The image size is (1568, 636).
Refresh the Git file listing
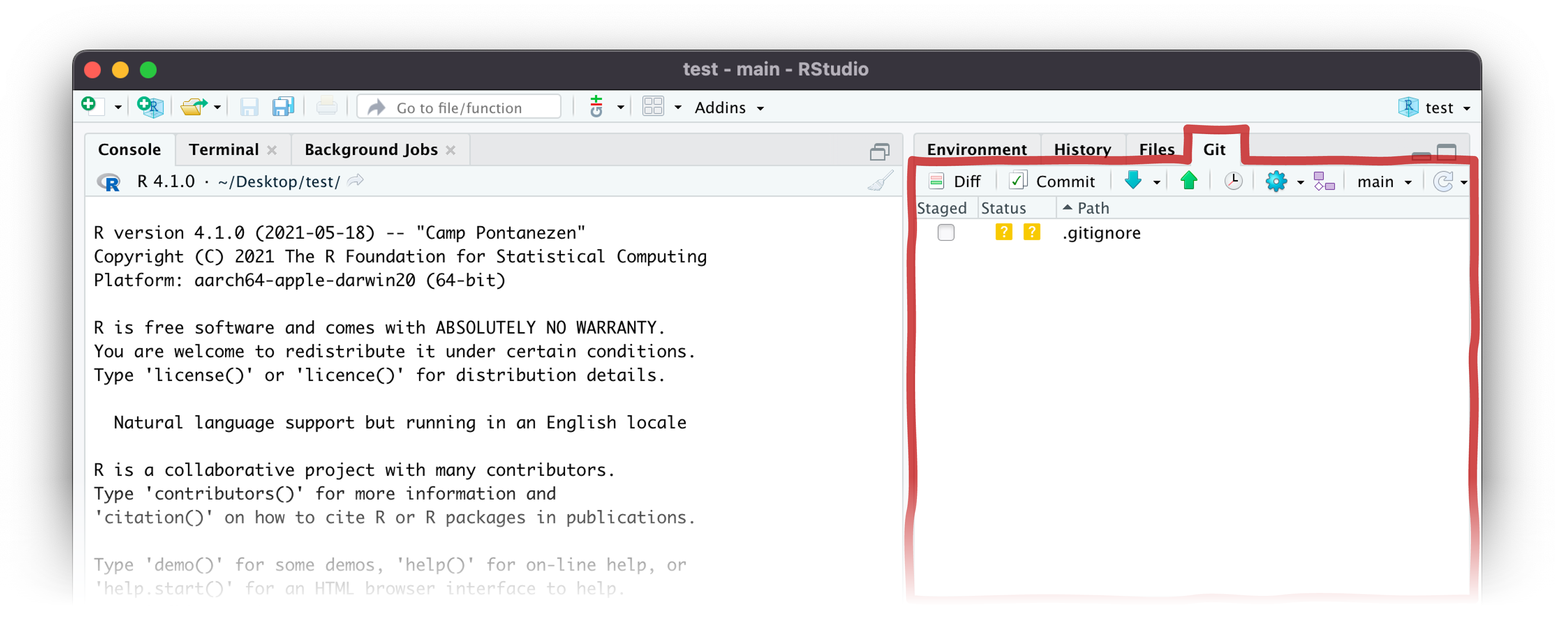(1443, 181)
